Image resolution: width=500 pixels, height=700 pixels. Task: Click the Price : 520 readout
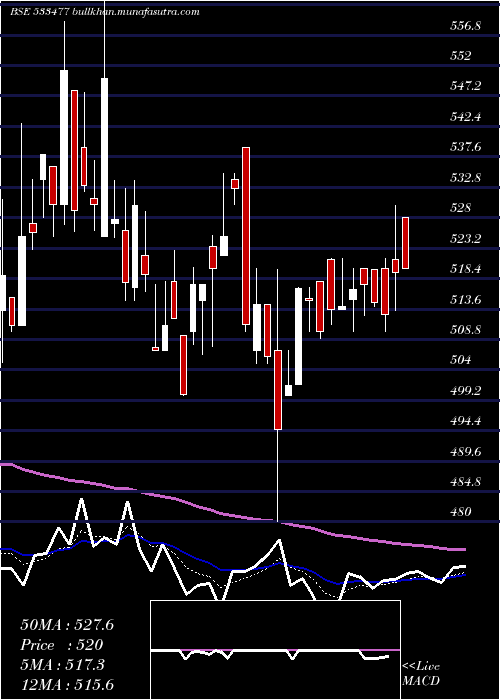(x=62, y=645)
